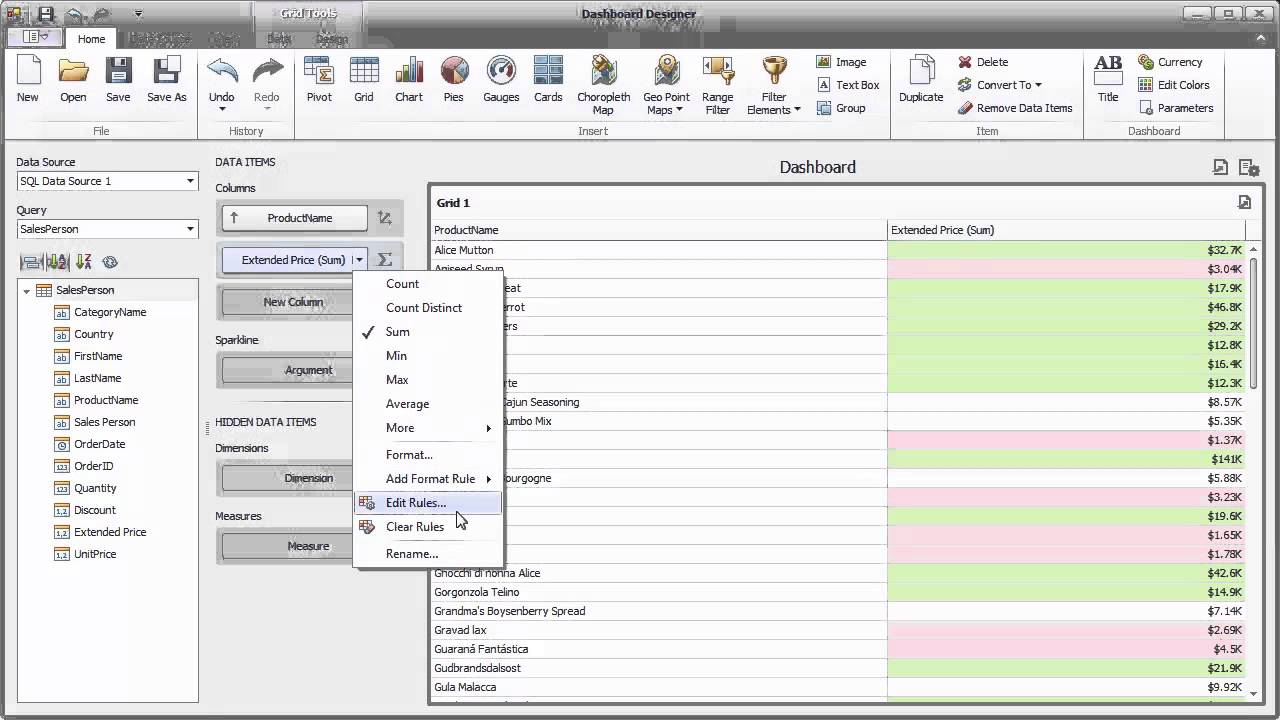Insert a Grid item

click(x=364, y=80)
